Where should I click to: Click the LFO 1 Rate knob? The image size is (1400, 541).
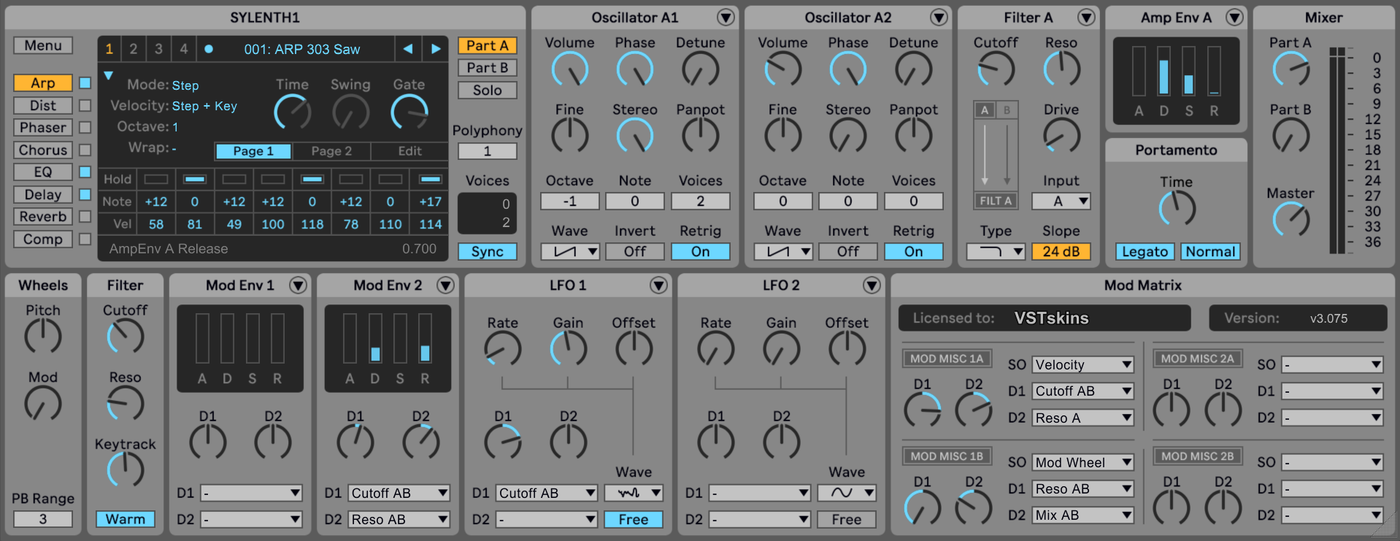click(503, 348)
